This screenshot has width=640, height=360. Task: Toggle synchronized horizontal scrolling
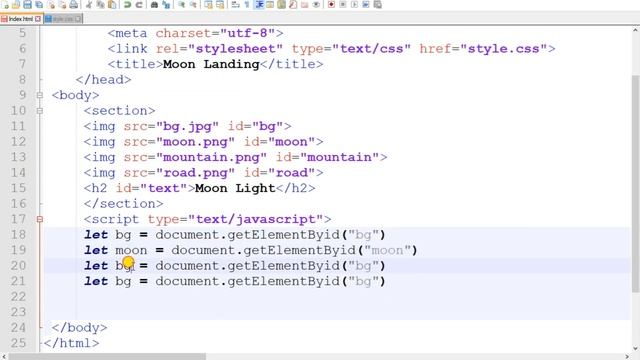pyautogui.click(x=220, y=5)
